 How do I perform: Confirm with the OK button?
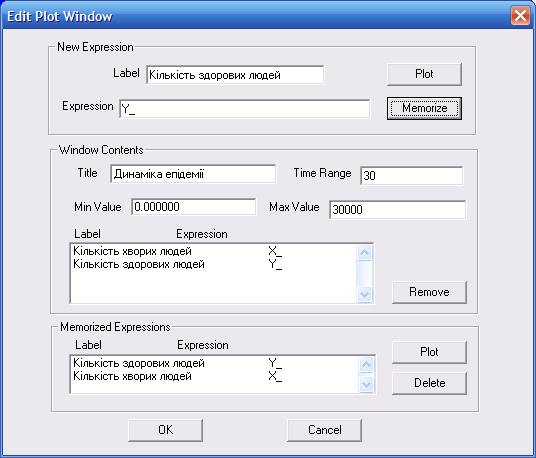(165, 430)
